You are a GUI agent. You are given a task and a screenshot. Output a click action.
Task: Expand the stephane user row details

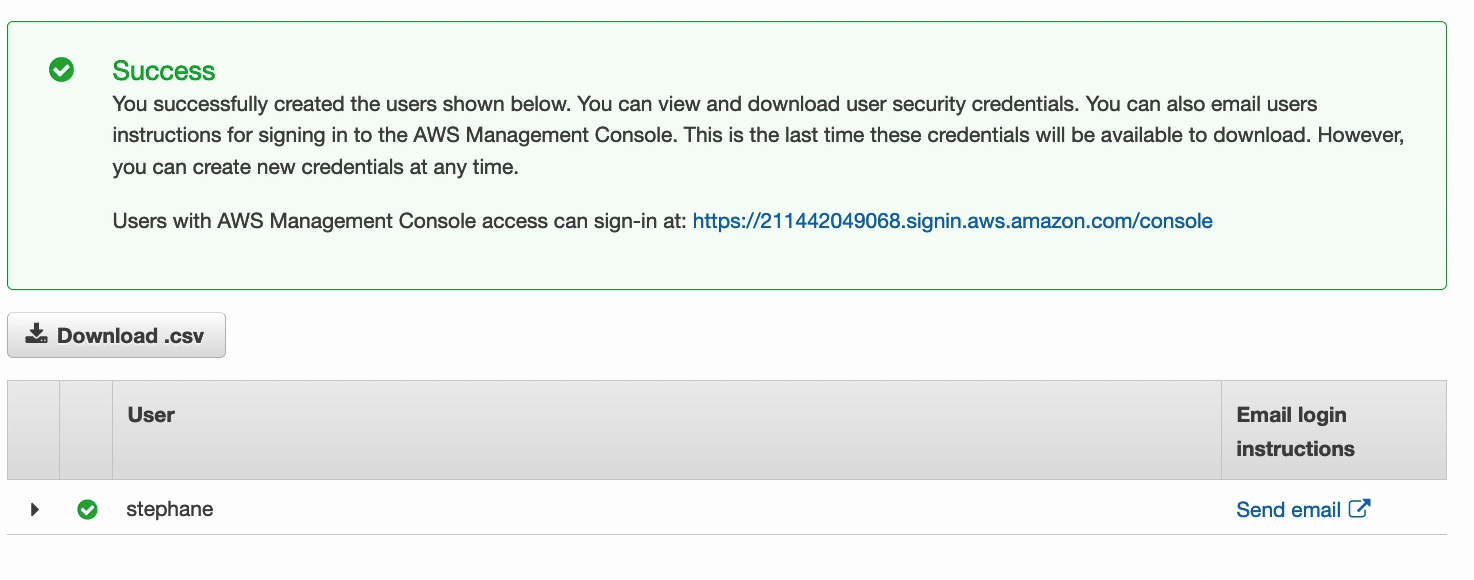(34, 510)
